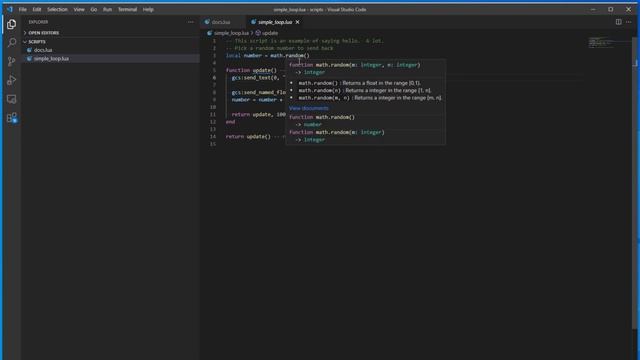Open Run and Debug view
This screenshot has height=360, width=640.
point(11,80)
